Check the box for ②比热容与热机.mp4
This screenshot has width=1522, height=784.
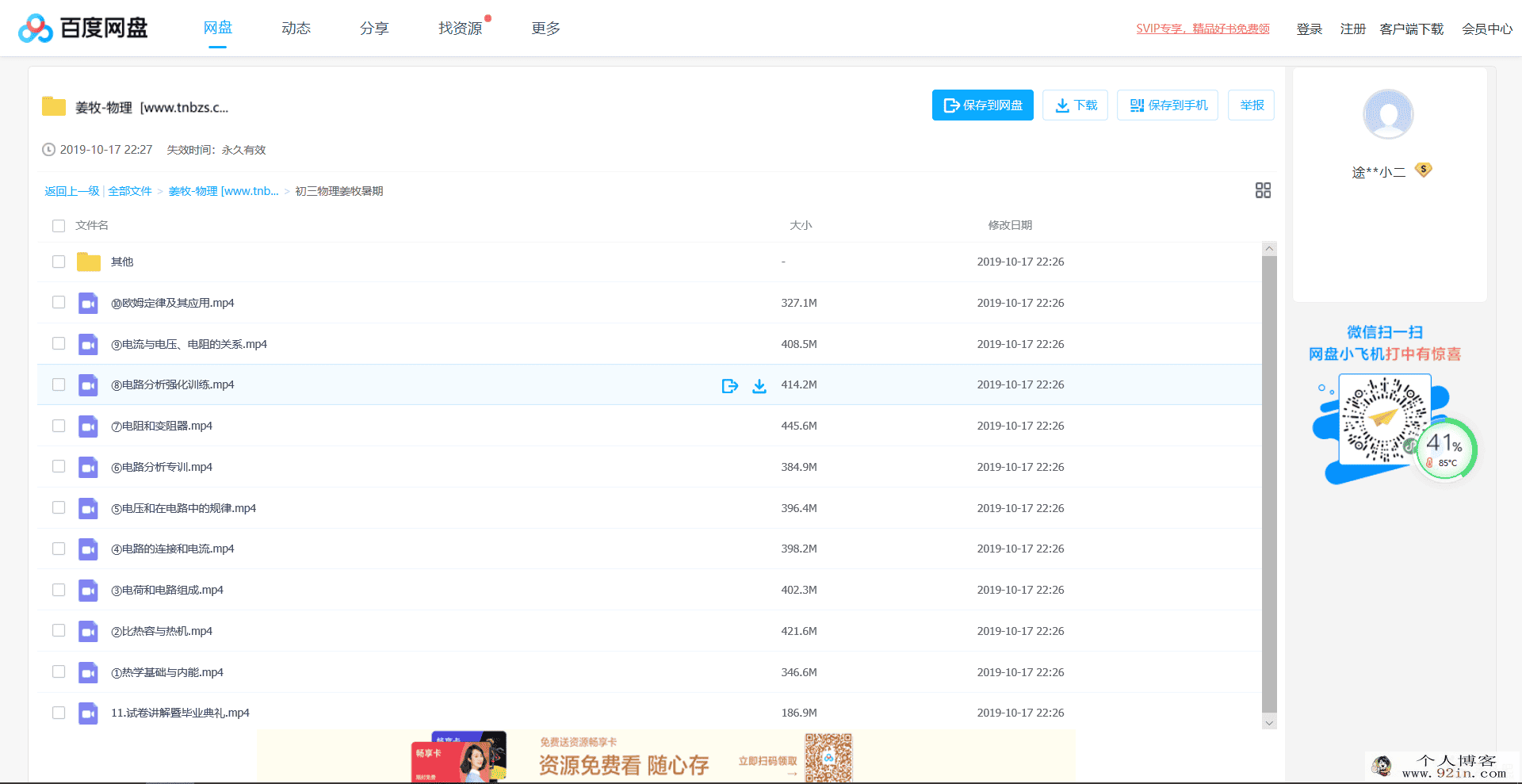click(x=59, y=630)
